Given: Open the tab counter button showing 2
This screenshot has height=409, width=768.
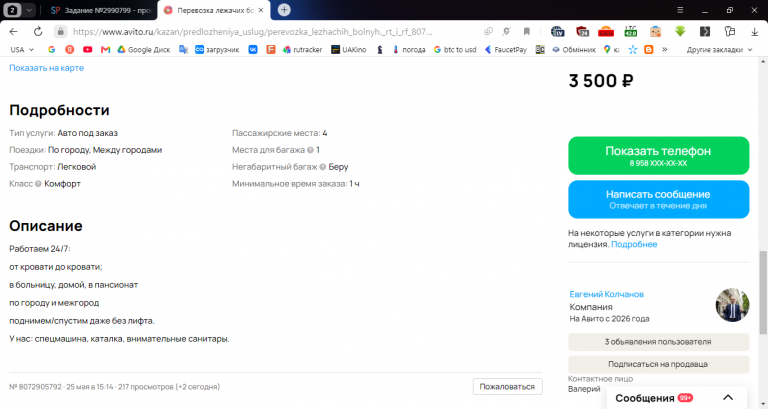Looking at the screenshot, I should [13, 10].
